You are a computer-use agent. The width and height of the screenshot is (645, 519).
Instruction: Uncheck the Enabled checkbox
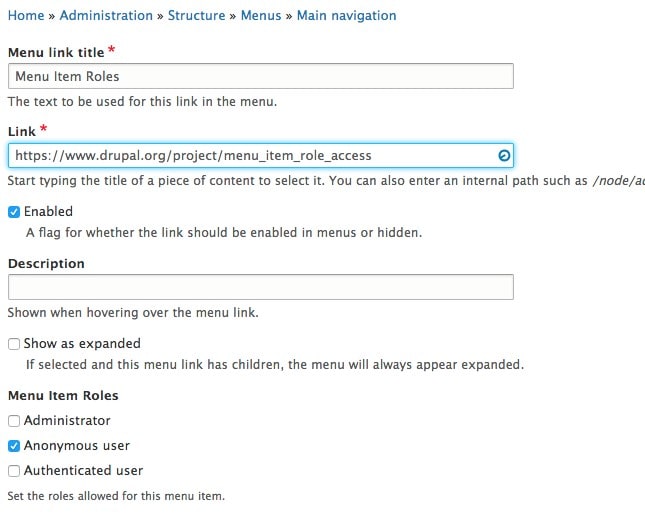[14, 212]
